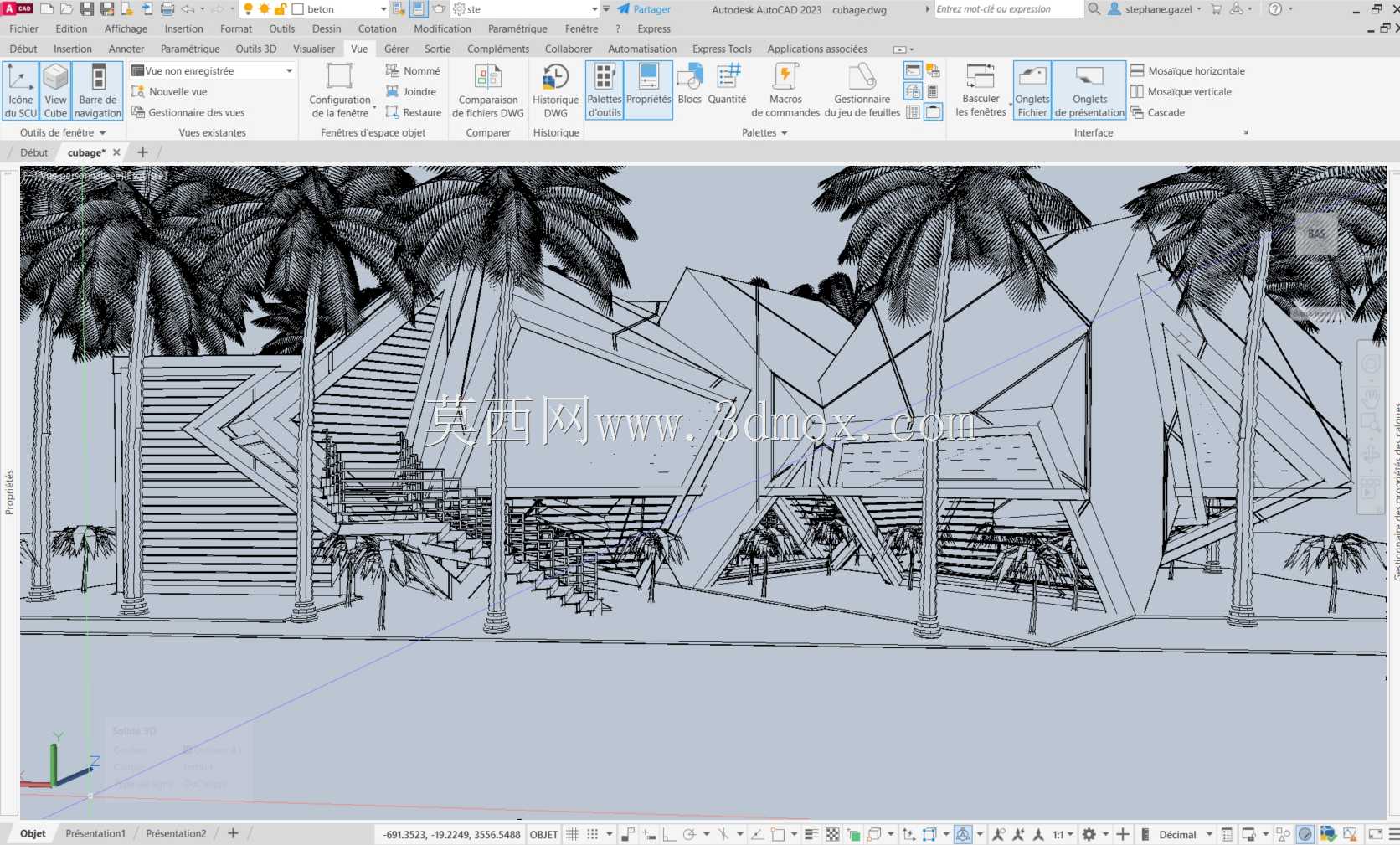Screen dimensions: 1400x845
Task: Arrange windows in Cascade
Action: pyautogui.click(x=1157, y=112)
